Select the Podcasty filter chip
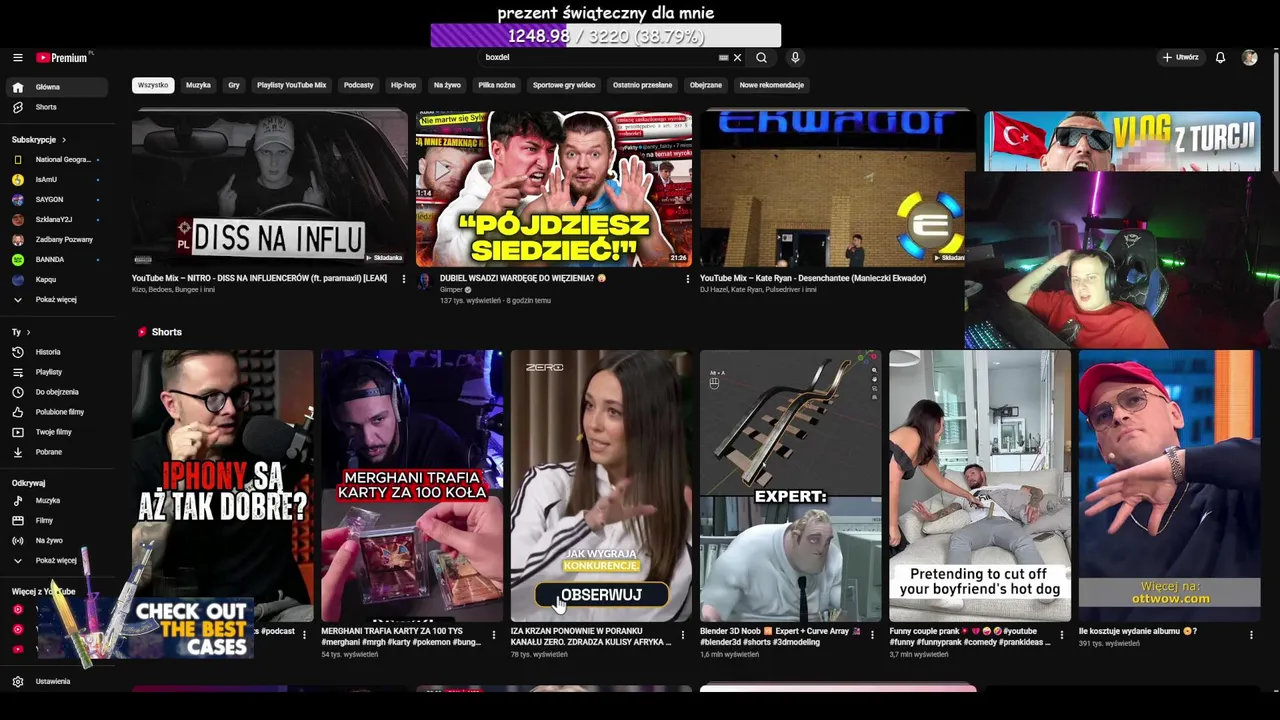This screenshot has height=720, width=1280. click(359, 85)
